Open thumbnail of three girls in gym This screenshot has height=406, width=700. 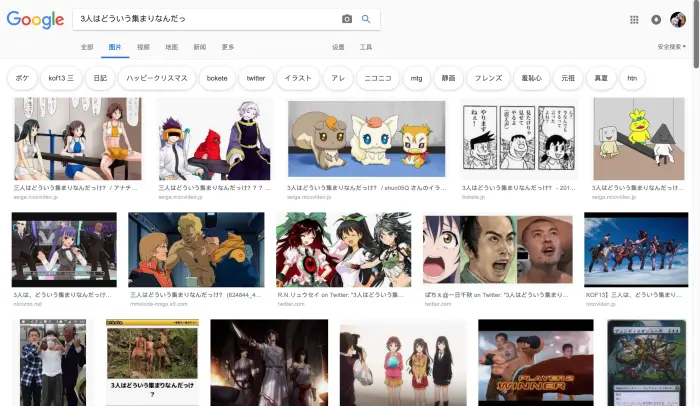[x=78, y=139]
